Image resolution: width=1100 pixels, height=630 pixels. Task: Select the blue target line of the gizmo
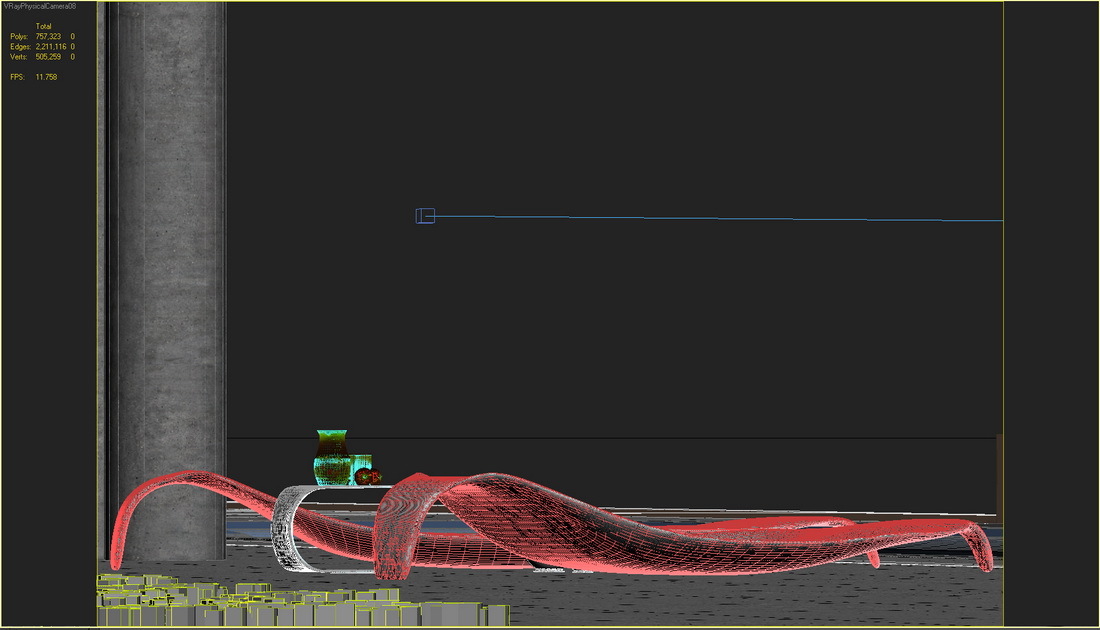coord(718,218)
